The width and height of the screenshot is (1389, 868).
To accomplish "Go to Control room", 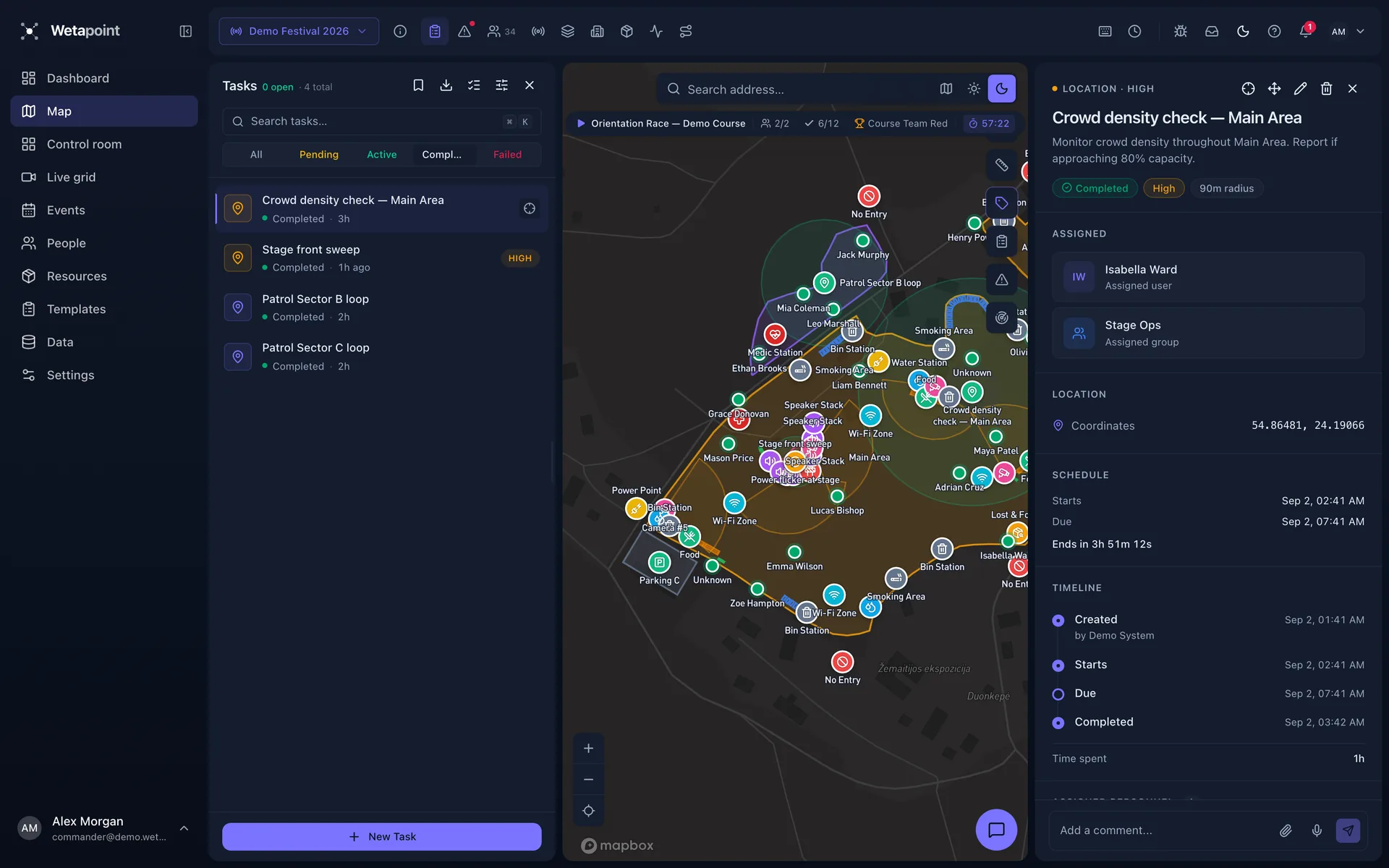I will (x=104, y=144).
